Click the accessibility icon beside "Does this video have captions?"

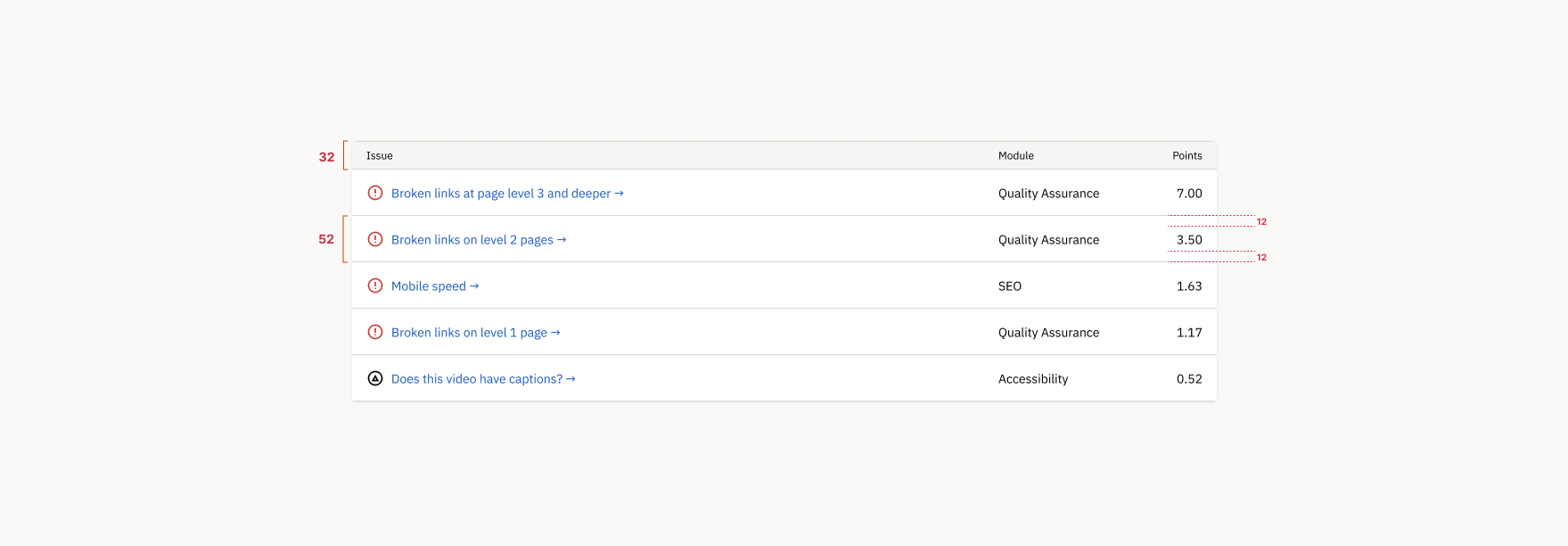[375, 378]
